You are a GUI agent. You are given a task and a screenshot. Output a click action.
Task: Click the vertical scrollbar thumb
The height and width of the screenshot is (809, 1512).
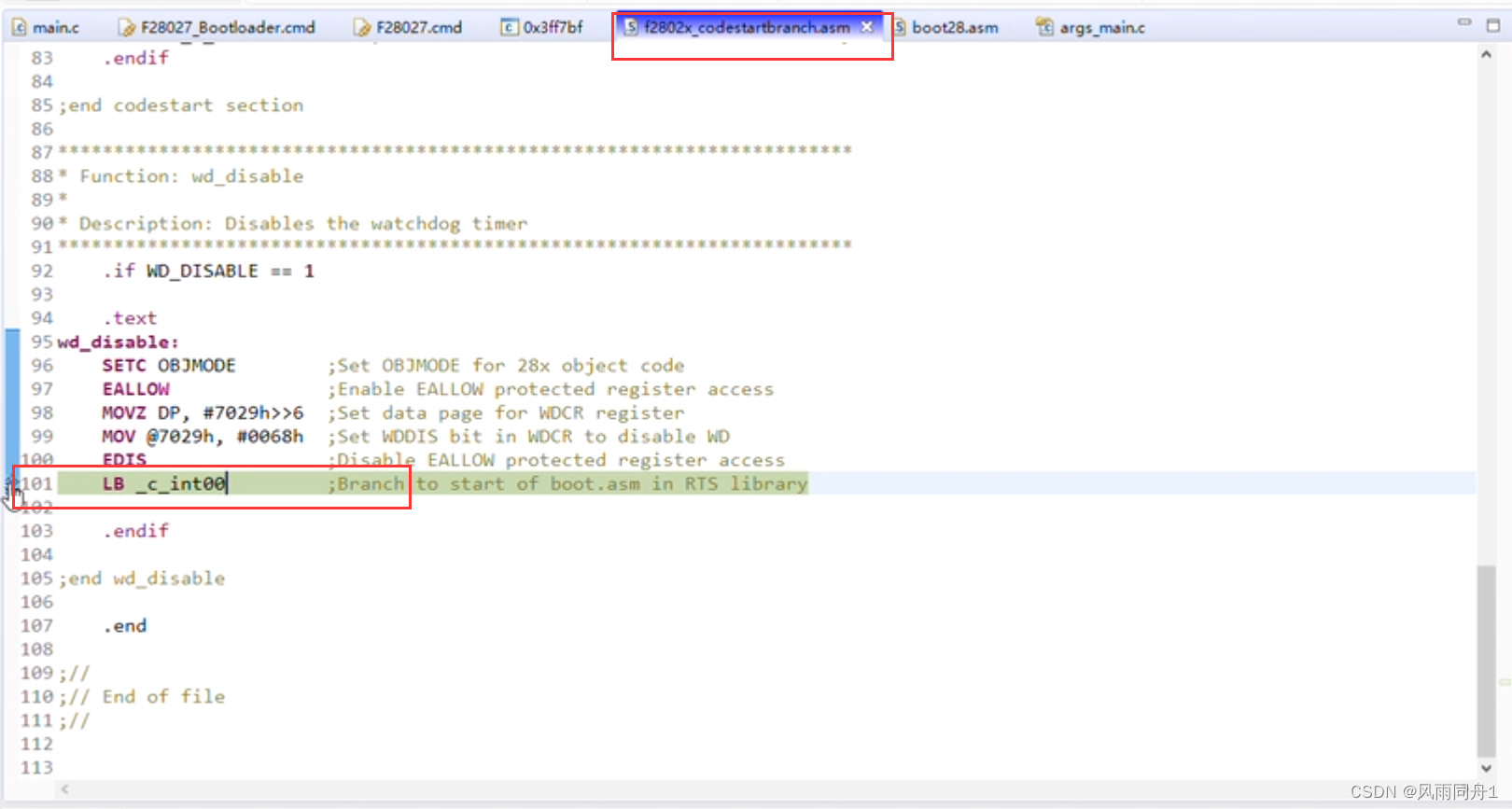[x=1486, y=662]
